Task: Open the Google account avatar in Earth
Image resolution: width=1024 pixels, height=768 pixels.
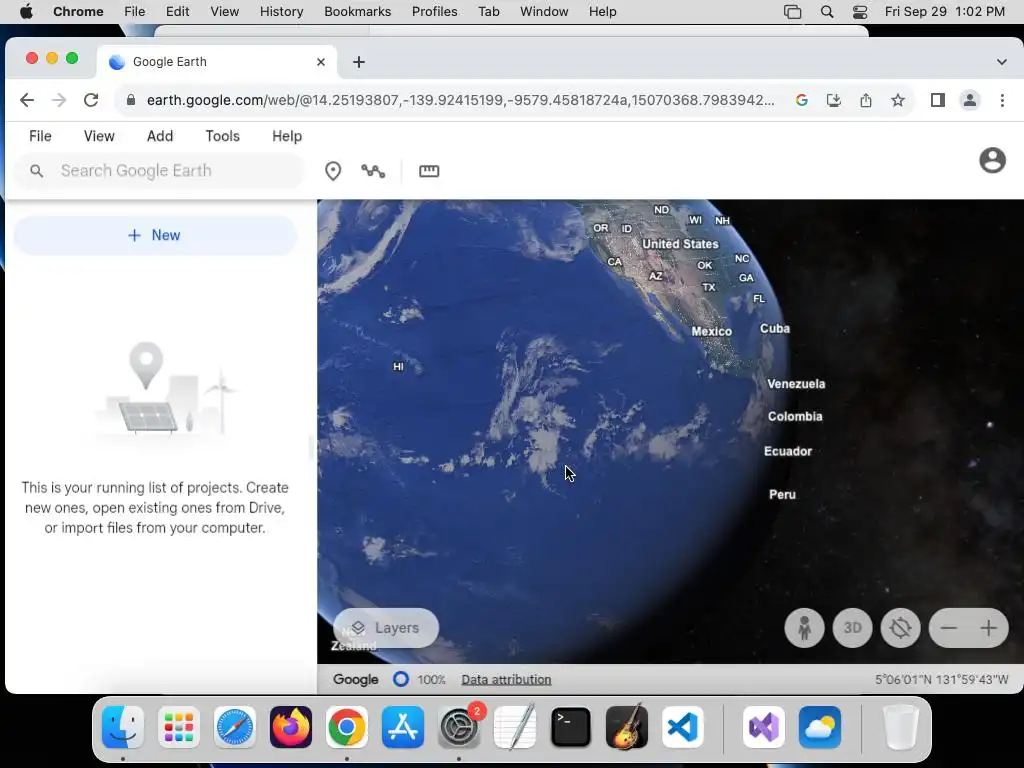Action: 992,160
